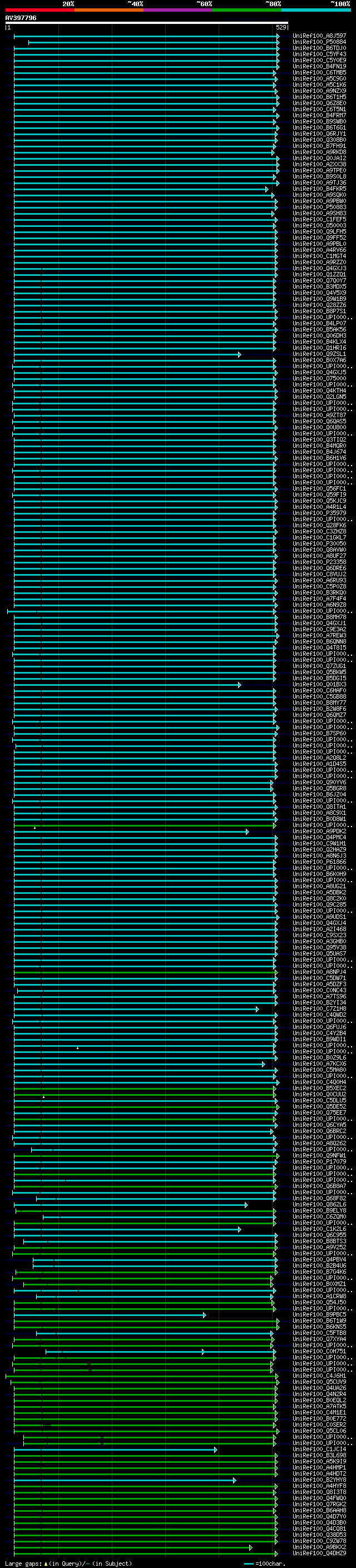Click hit UniRef100_B7SP60
Image resolution: width=356 pixels, height=1568 pixels.
(319, 734)
